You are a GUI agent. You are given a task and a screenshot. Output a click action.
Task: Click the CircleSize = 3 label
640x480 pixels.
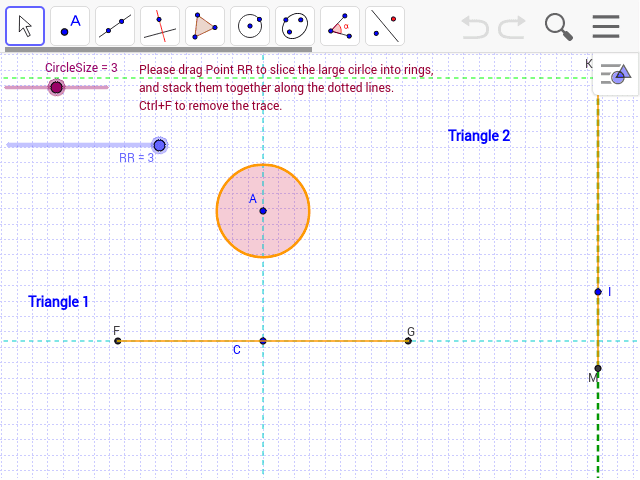81,68
